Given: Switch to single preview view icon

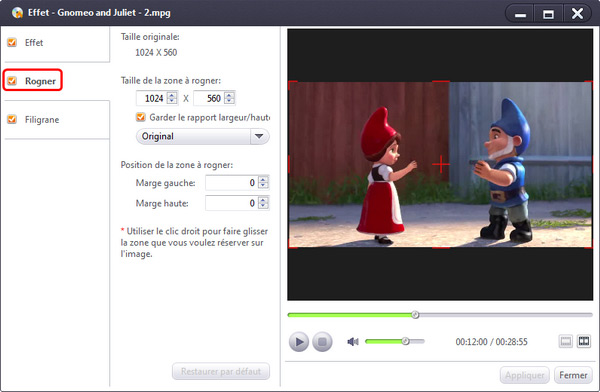Looking at the screenshot, I should coord(566,341).
